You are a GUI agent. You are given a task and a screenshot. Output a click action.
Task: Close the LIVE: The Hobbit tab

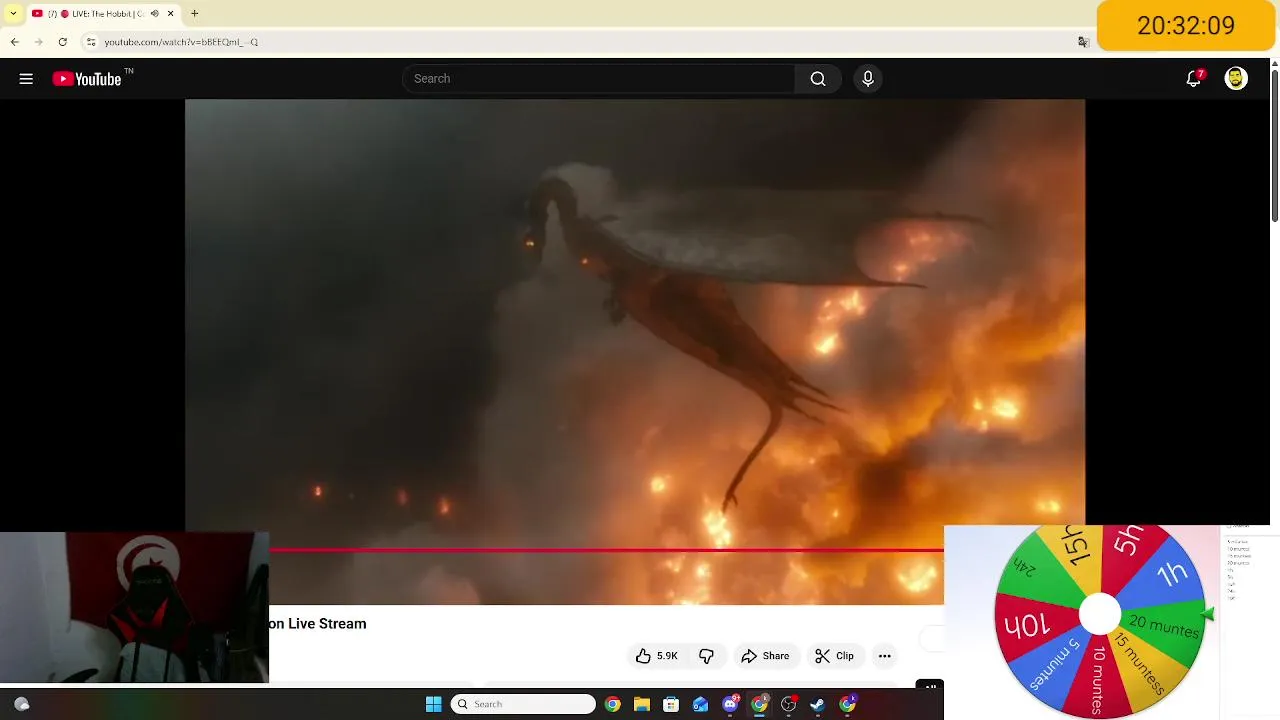click(170, 14)
